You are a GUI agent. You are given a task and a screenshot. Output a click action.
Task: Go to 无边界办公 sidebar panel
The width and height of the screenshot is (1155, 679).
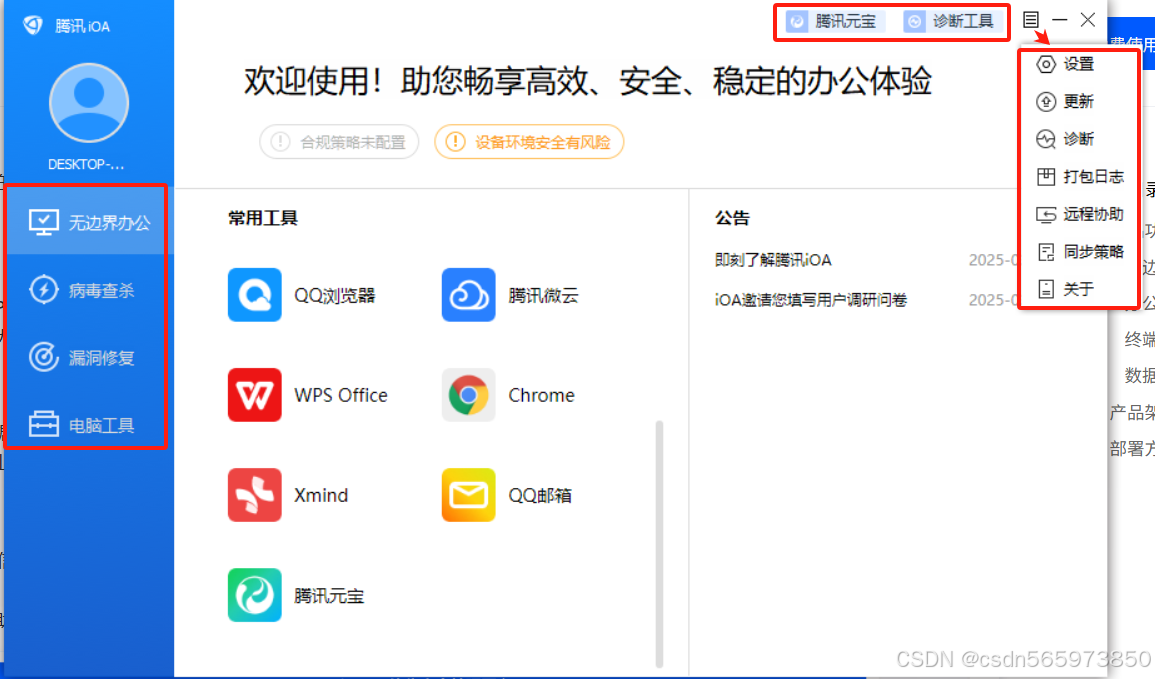click(x=87, y=220)
